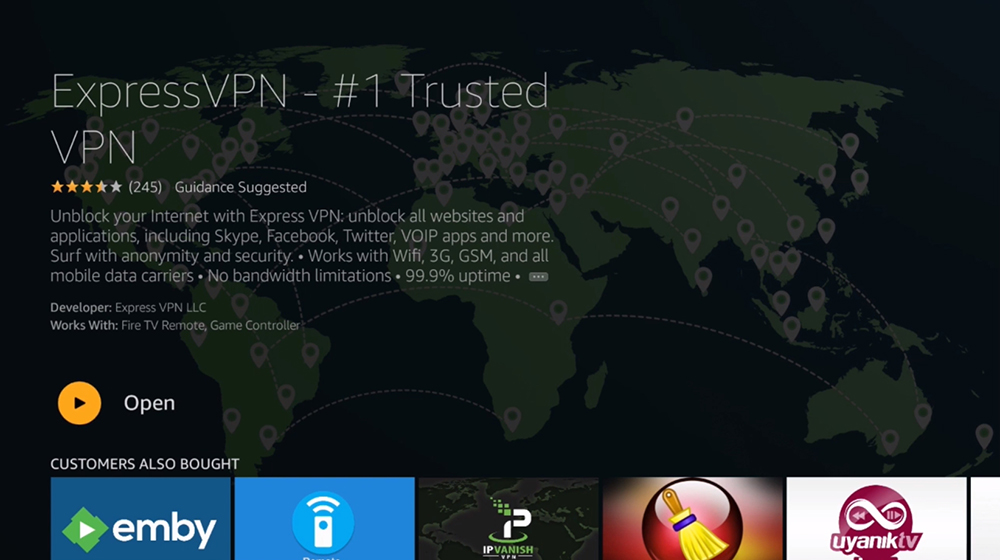The height and width of the screenshot is (560, 1000).
Task: Click the orange play circle icon
Action: 79,403
